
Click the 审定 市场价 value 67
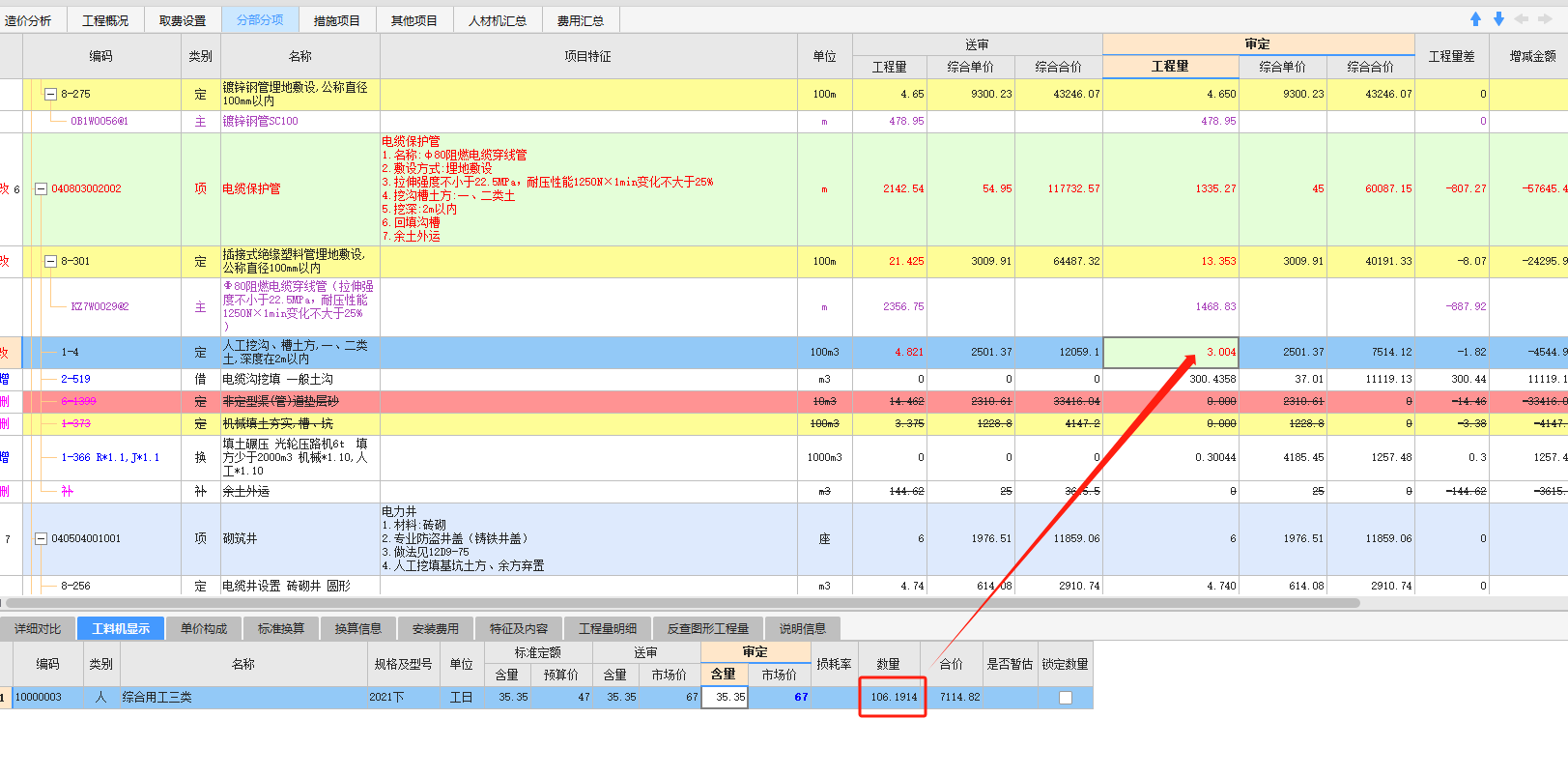coord(801,698)
